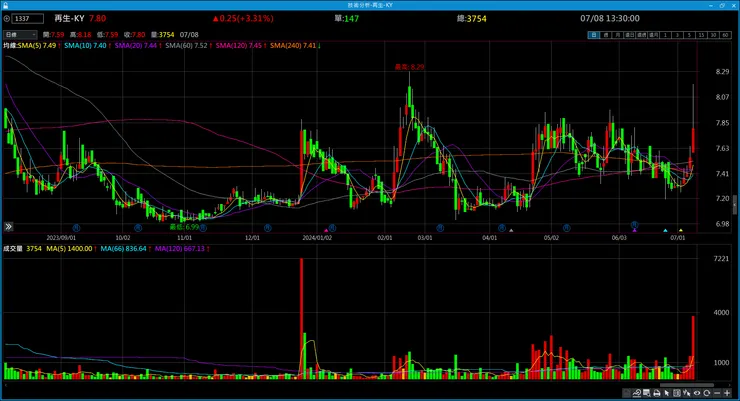Click the 07/08 13:30:00 timestamp

point(610,18)
